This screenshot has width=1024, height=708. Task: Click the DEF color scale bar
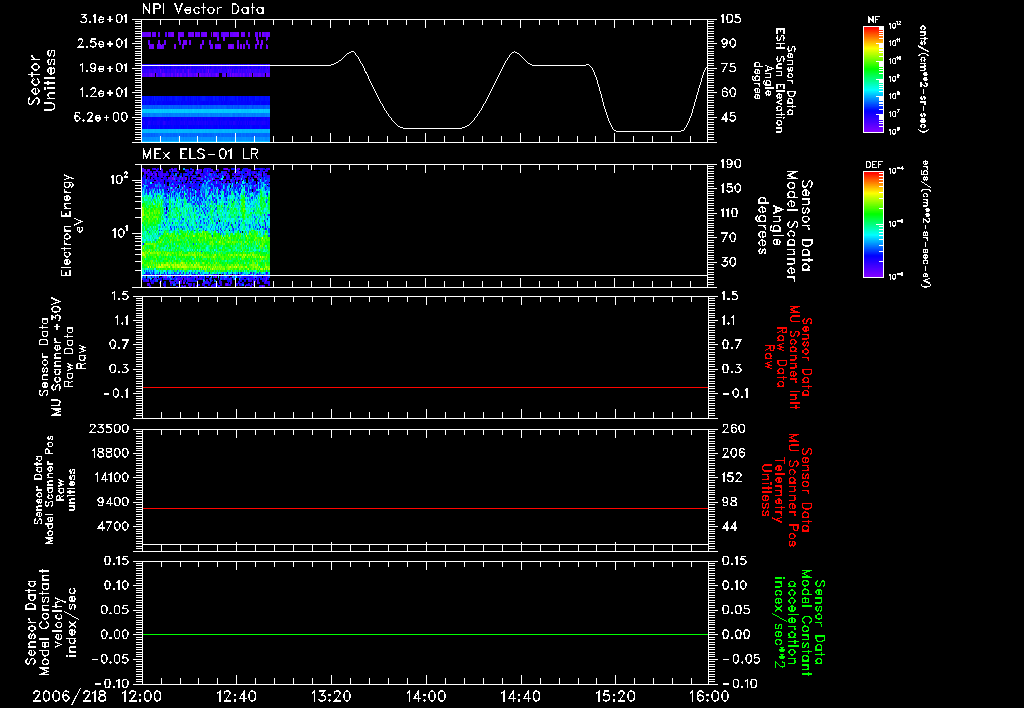[x=873, y=224]
